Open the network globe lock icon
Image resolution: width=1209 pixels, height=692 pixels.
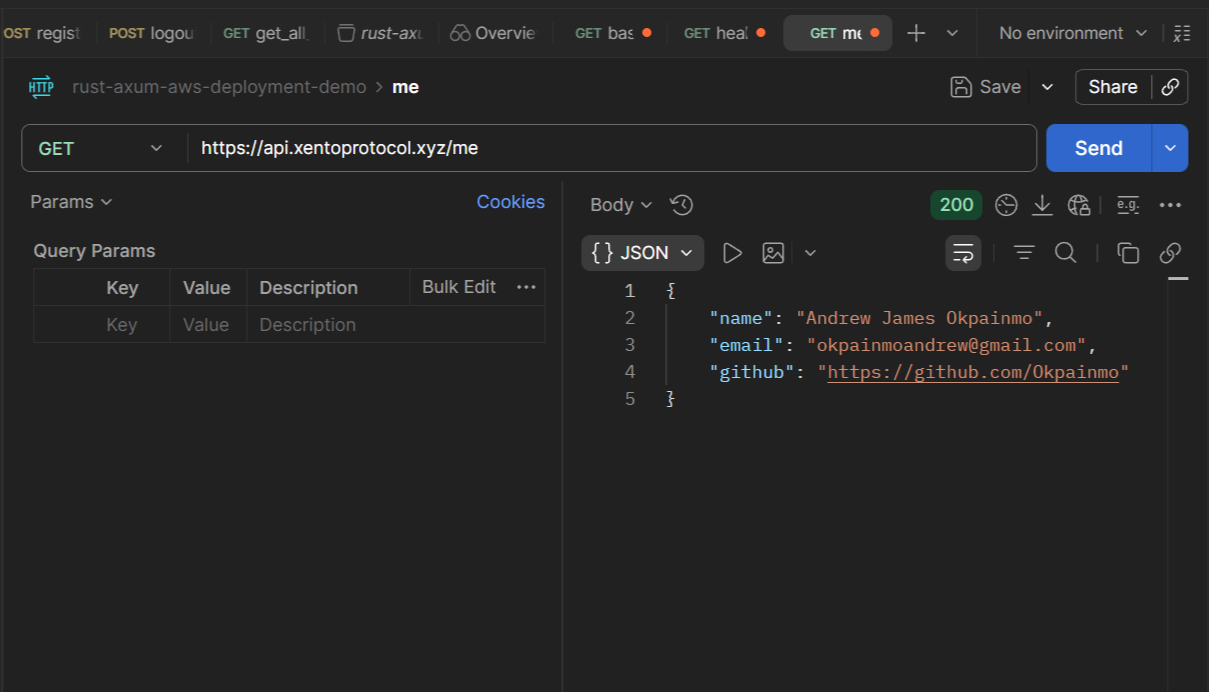(1078, 205)
